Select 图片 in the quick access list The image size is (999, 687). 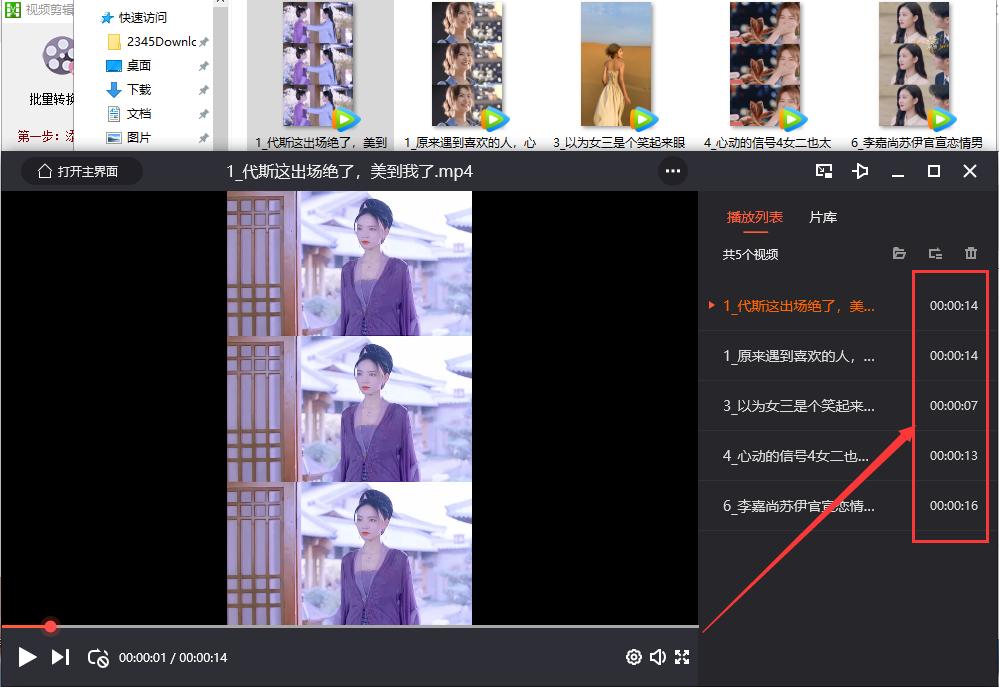click(x=129, y=138)
